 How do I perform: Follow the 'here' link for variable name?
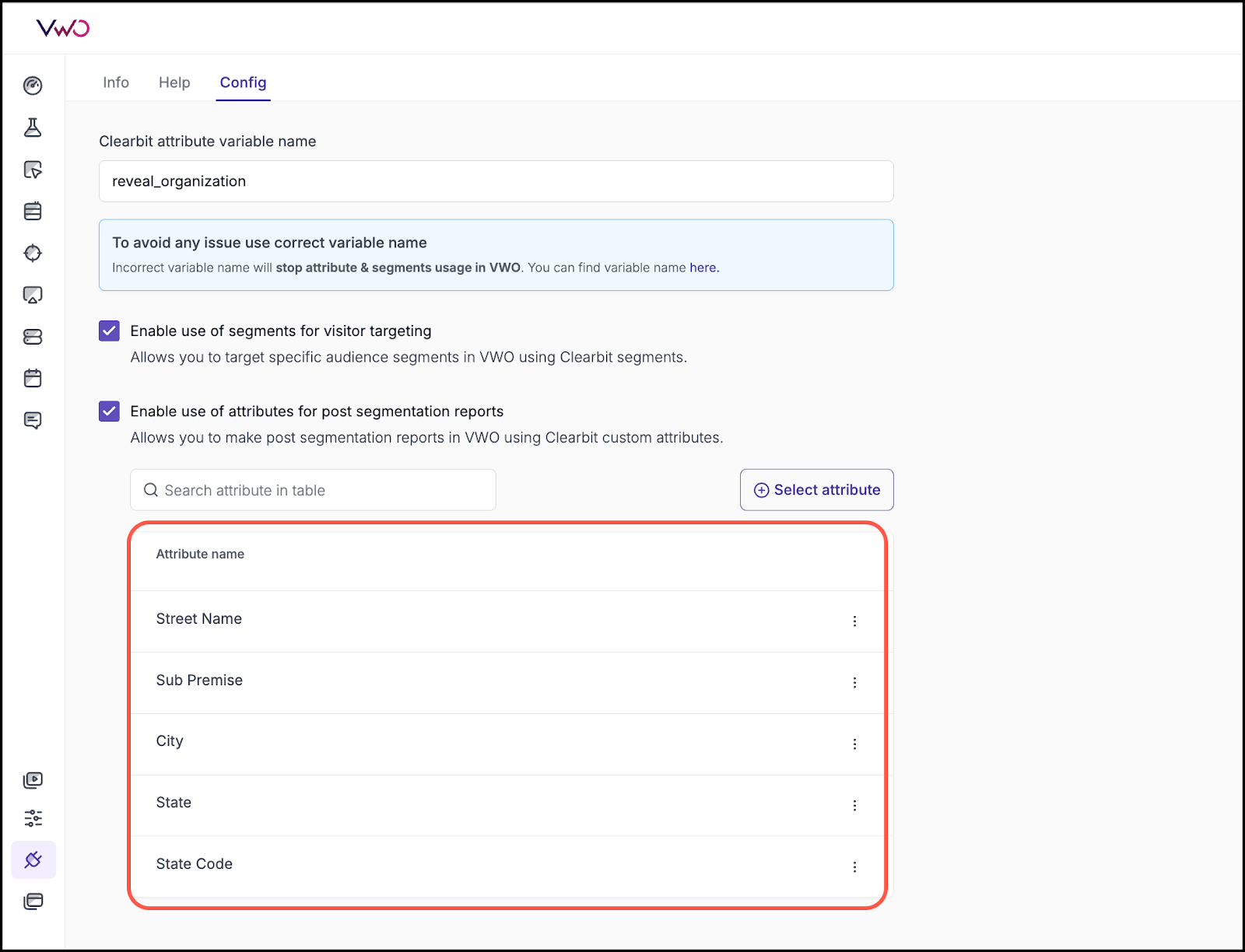click(x=703, y=268)
